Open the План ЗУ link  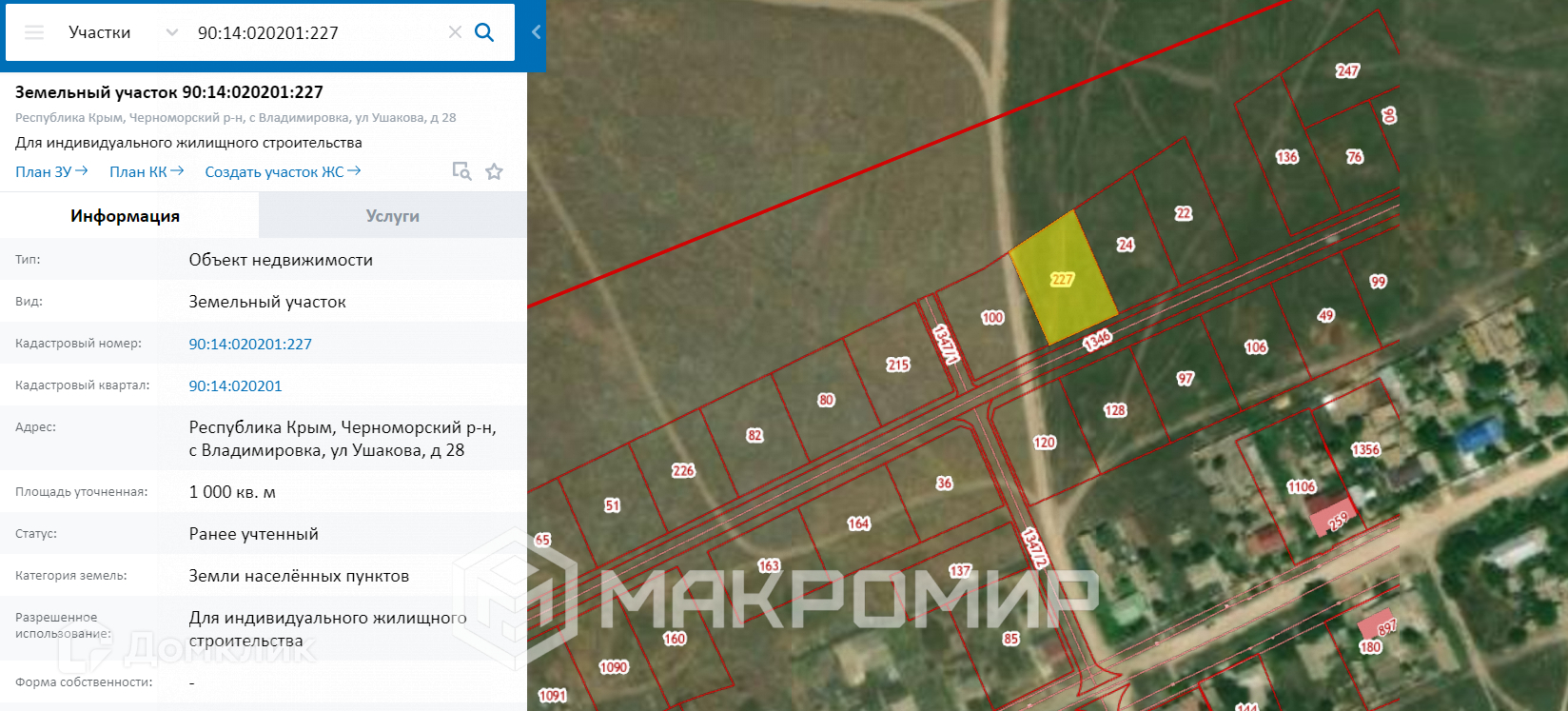pyautogui.click(x=51, y=171)
